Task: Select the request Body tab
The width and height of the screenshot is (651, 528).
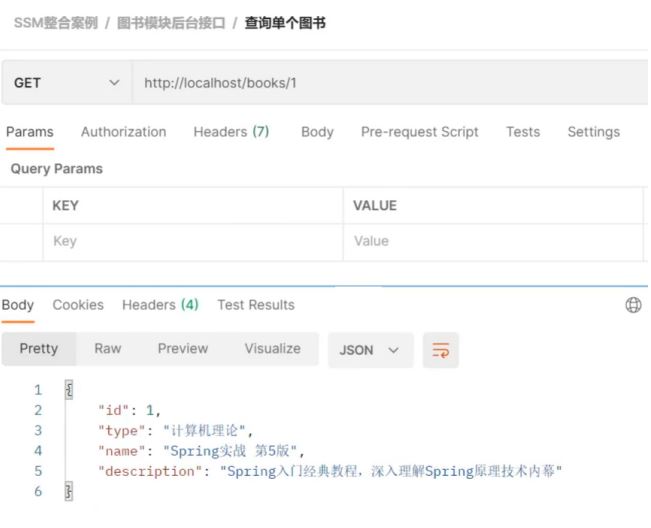Action: click(x=317, y=132)
